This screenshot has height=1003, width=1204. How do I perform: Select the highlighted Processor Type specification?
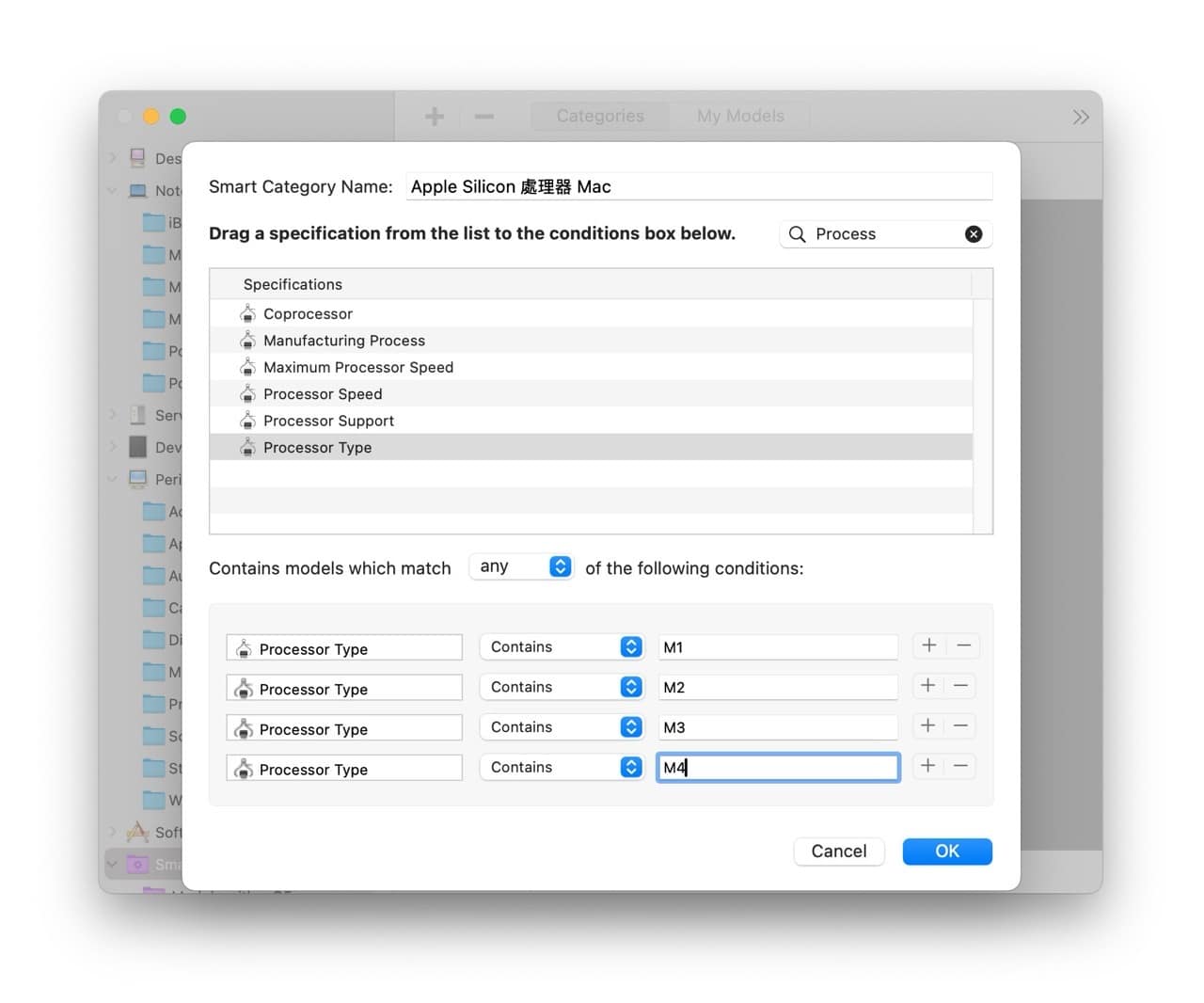[591, 447]
